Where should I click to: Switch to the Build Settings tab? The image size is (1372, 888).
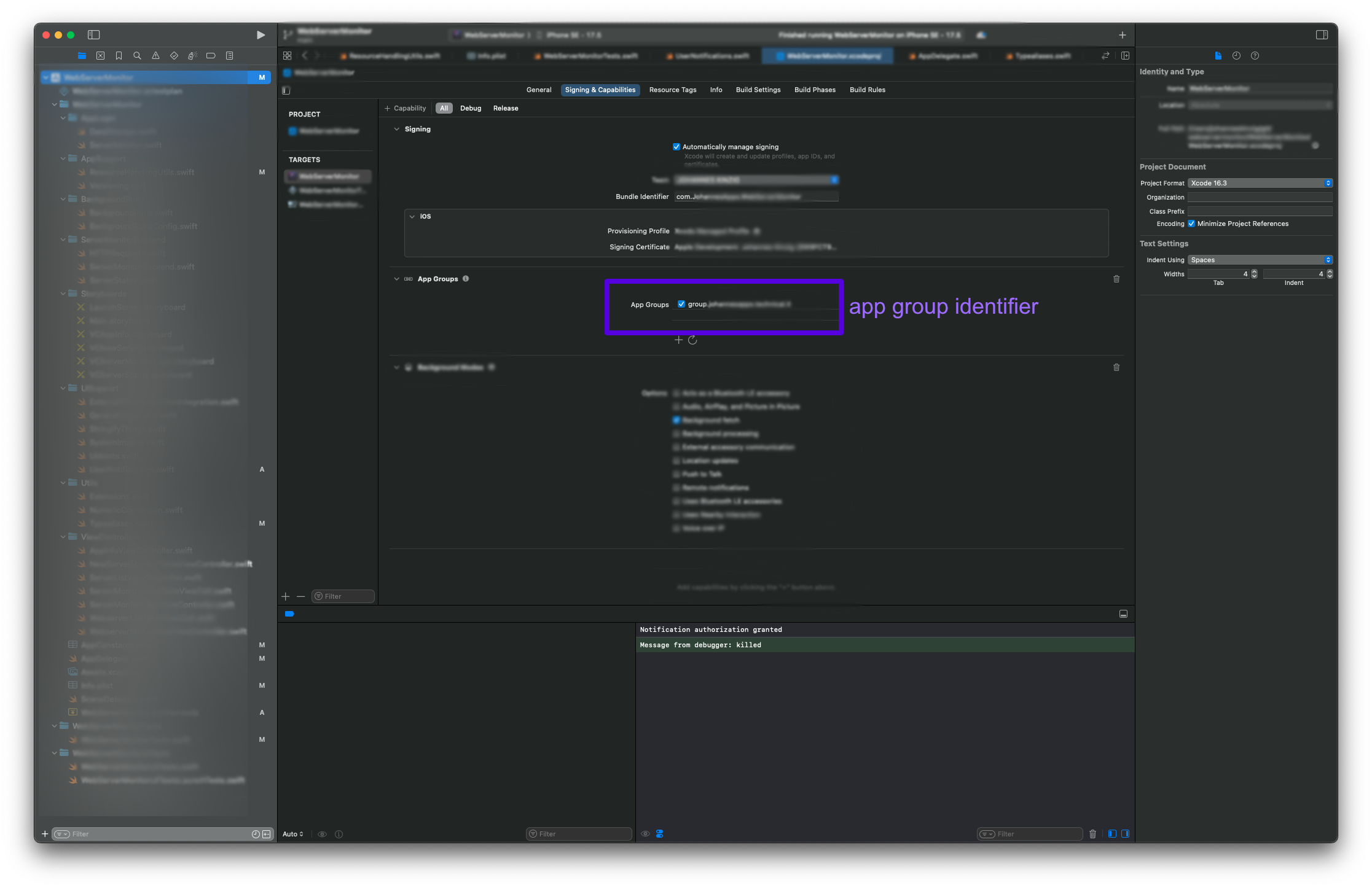point(758,90)
